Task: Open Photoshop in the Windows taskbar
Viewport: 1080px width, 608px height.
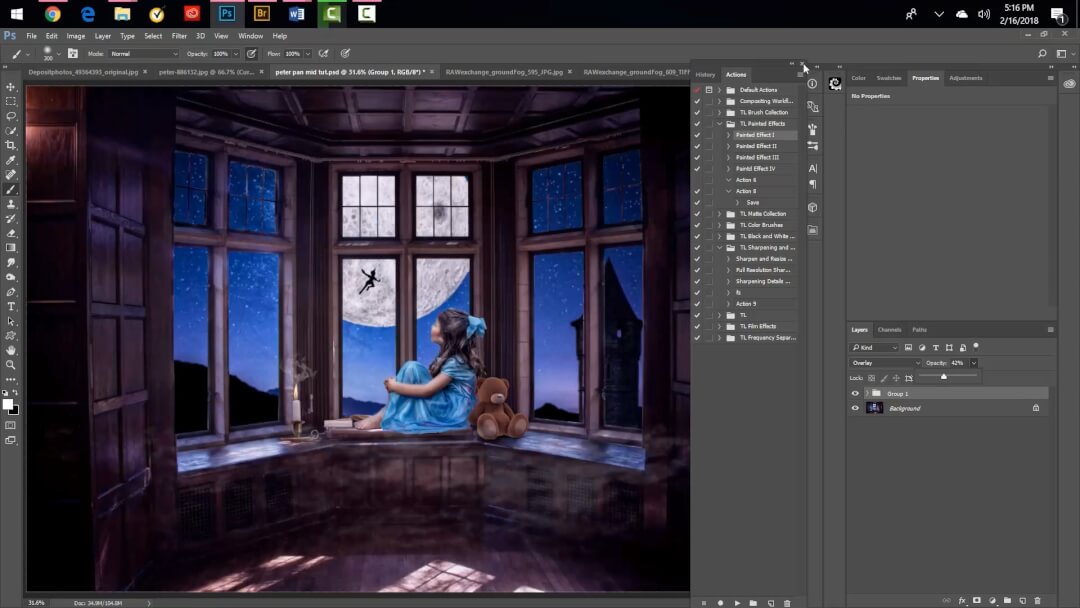Action: (x=227, y=13)
